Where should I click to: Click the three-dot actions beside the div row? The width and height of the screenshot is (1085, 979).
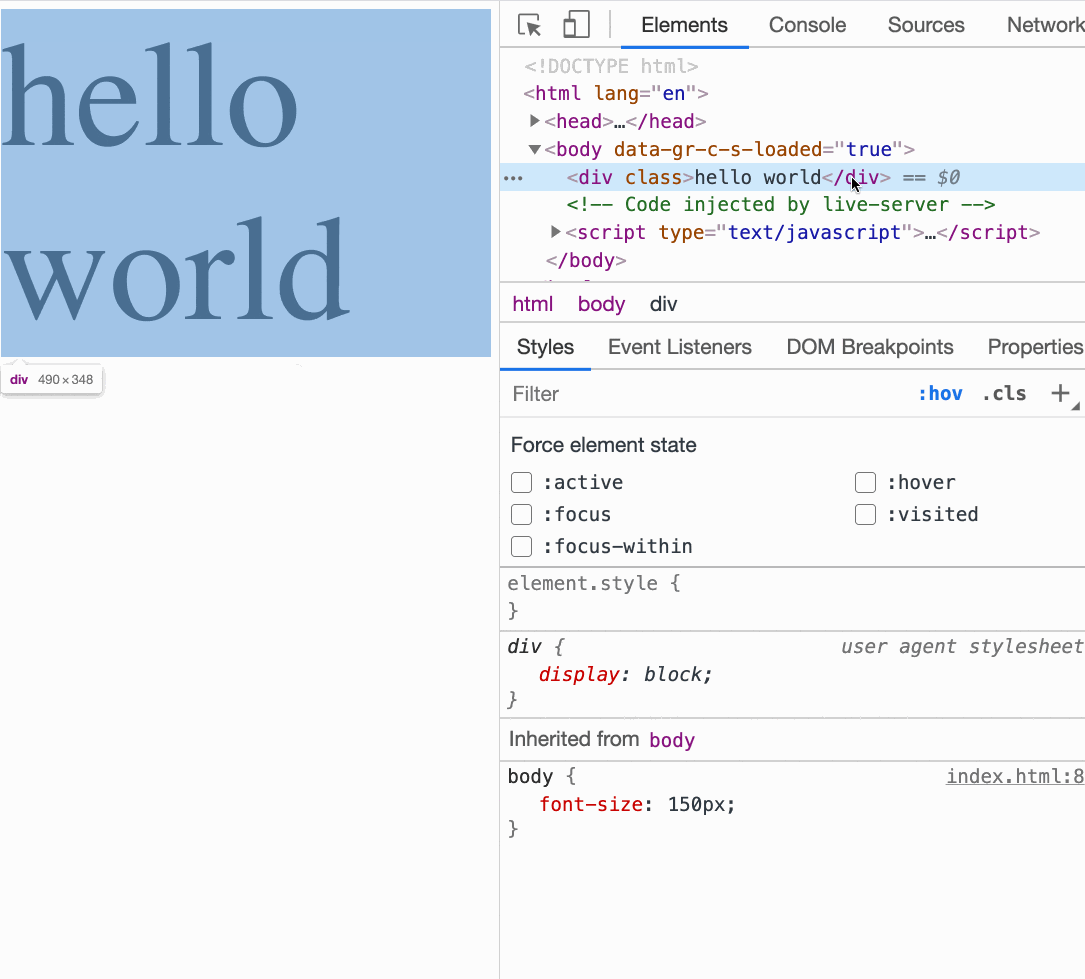(x=513, y=178)
